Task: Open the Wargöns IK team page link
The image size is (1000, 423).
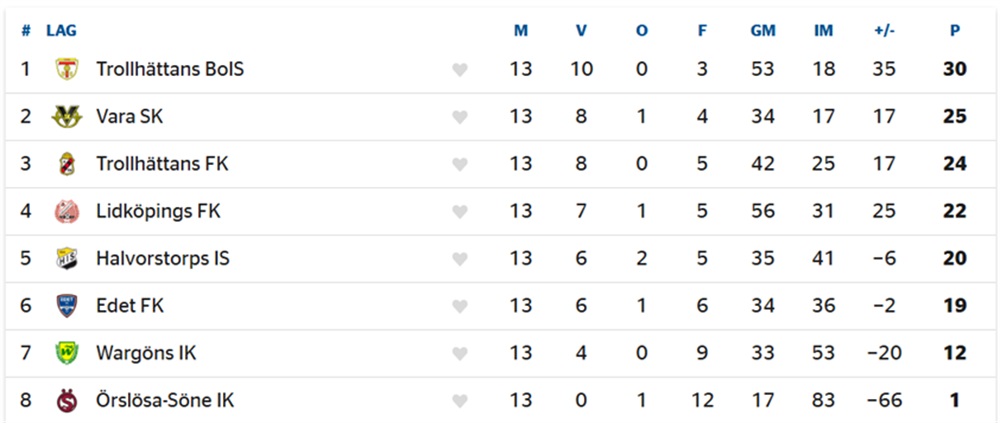Action: click(145, 353)
